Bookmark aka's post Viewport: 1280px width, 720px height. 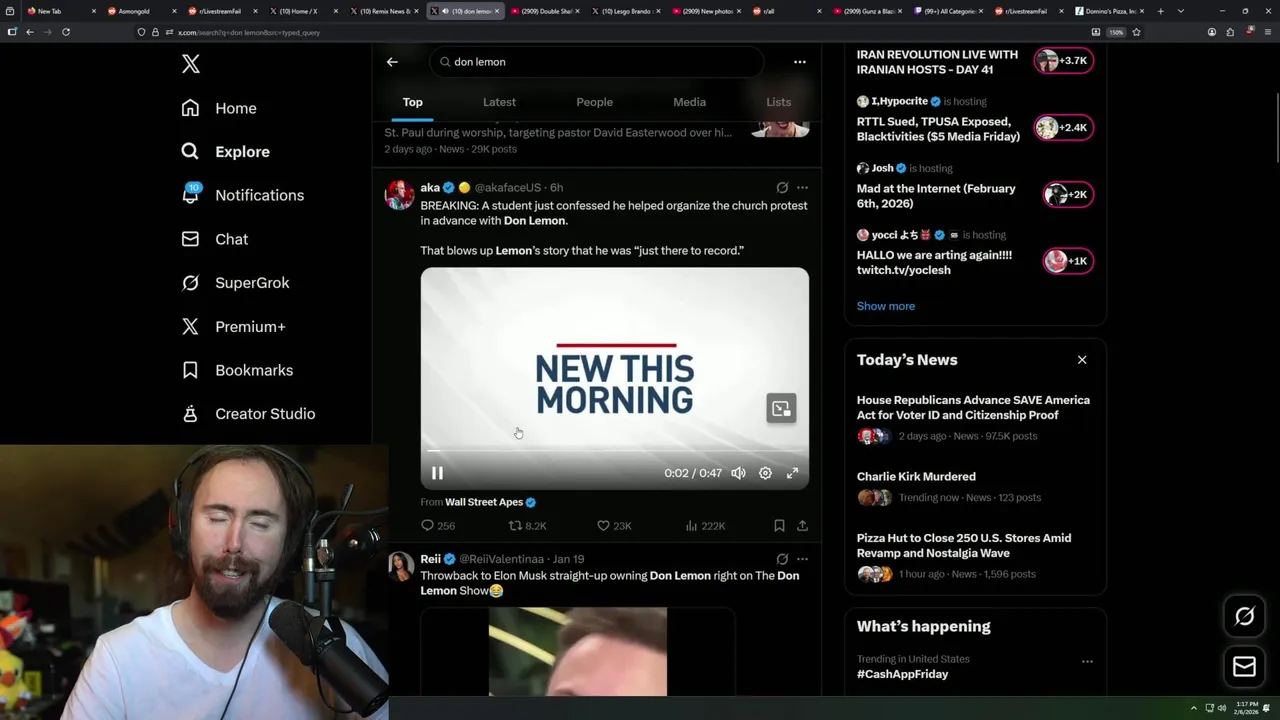point(779,526)
